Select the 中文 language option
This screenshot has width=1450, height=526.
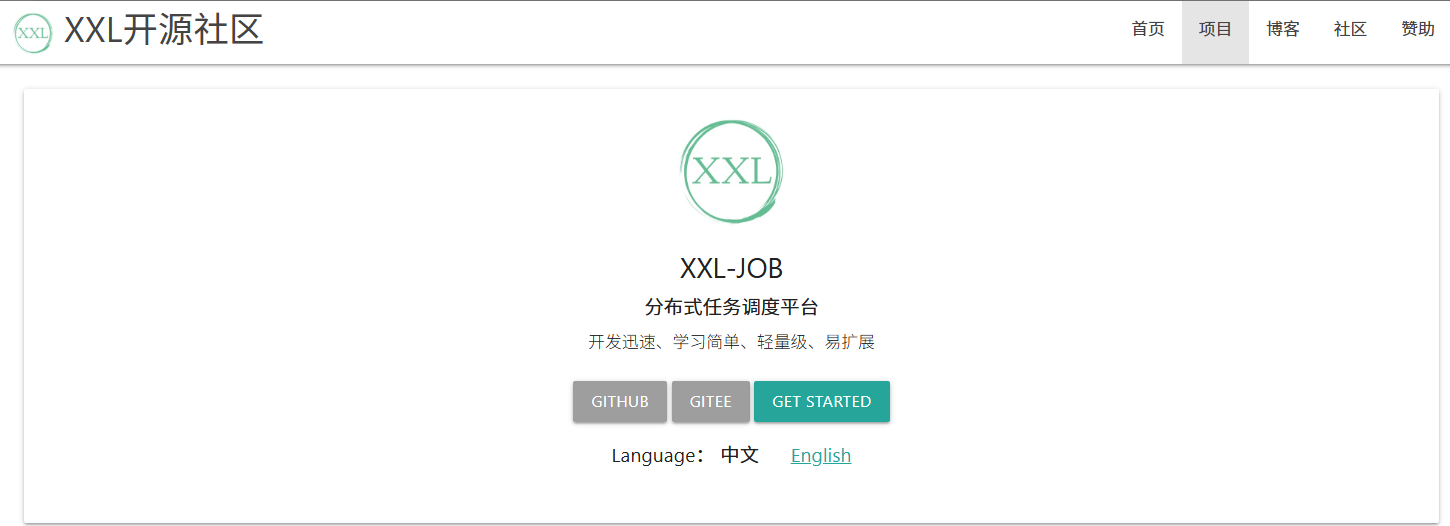pyautogui.click(x=740, y=456)
